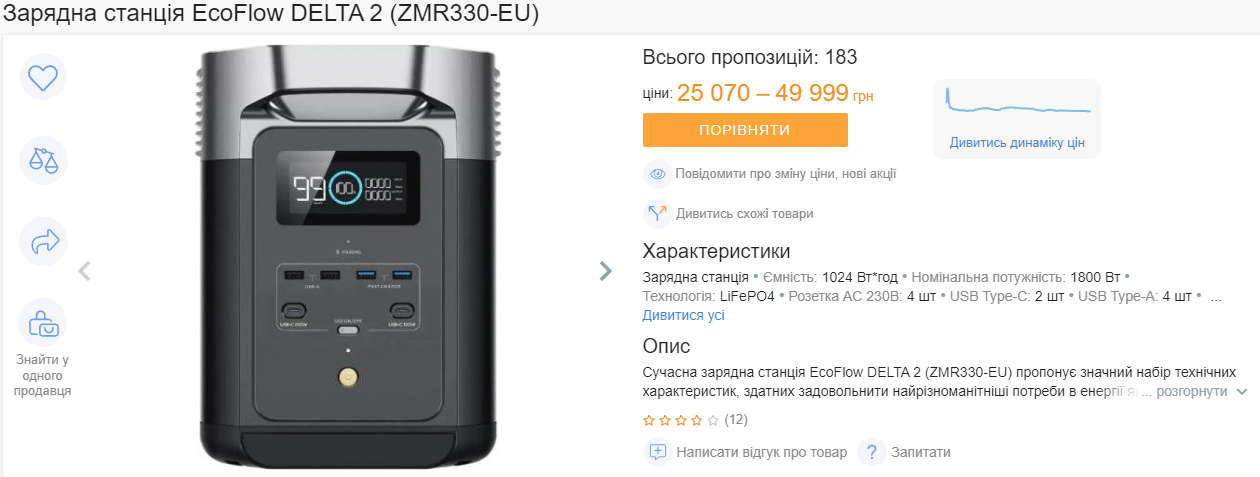Show next product image with right chevron

tap(605, 270)
